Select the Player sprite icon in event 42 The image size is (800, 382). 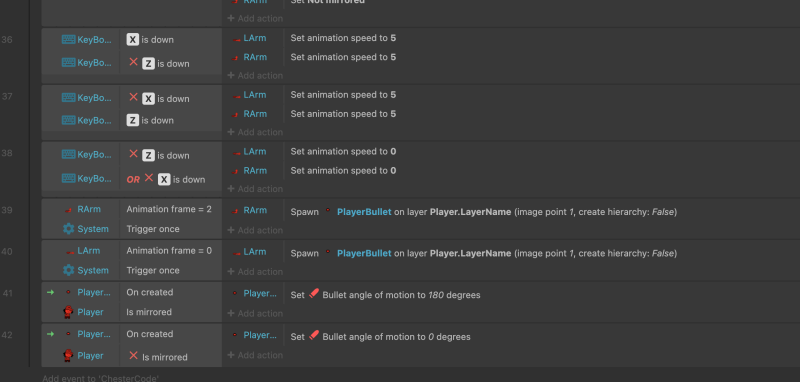click(x=68, y=355)
